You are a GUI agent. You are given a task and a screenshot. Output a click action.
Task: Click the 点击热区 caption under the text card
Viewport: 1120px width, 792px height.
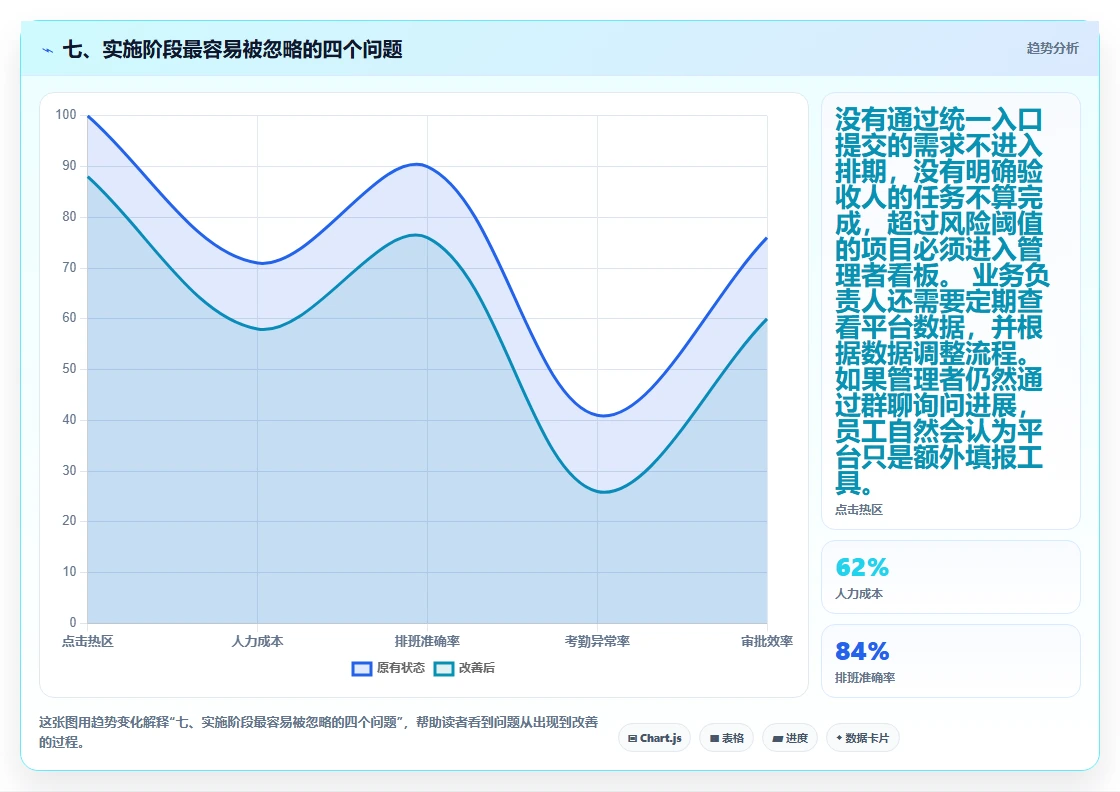tap(859, 509)
